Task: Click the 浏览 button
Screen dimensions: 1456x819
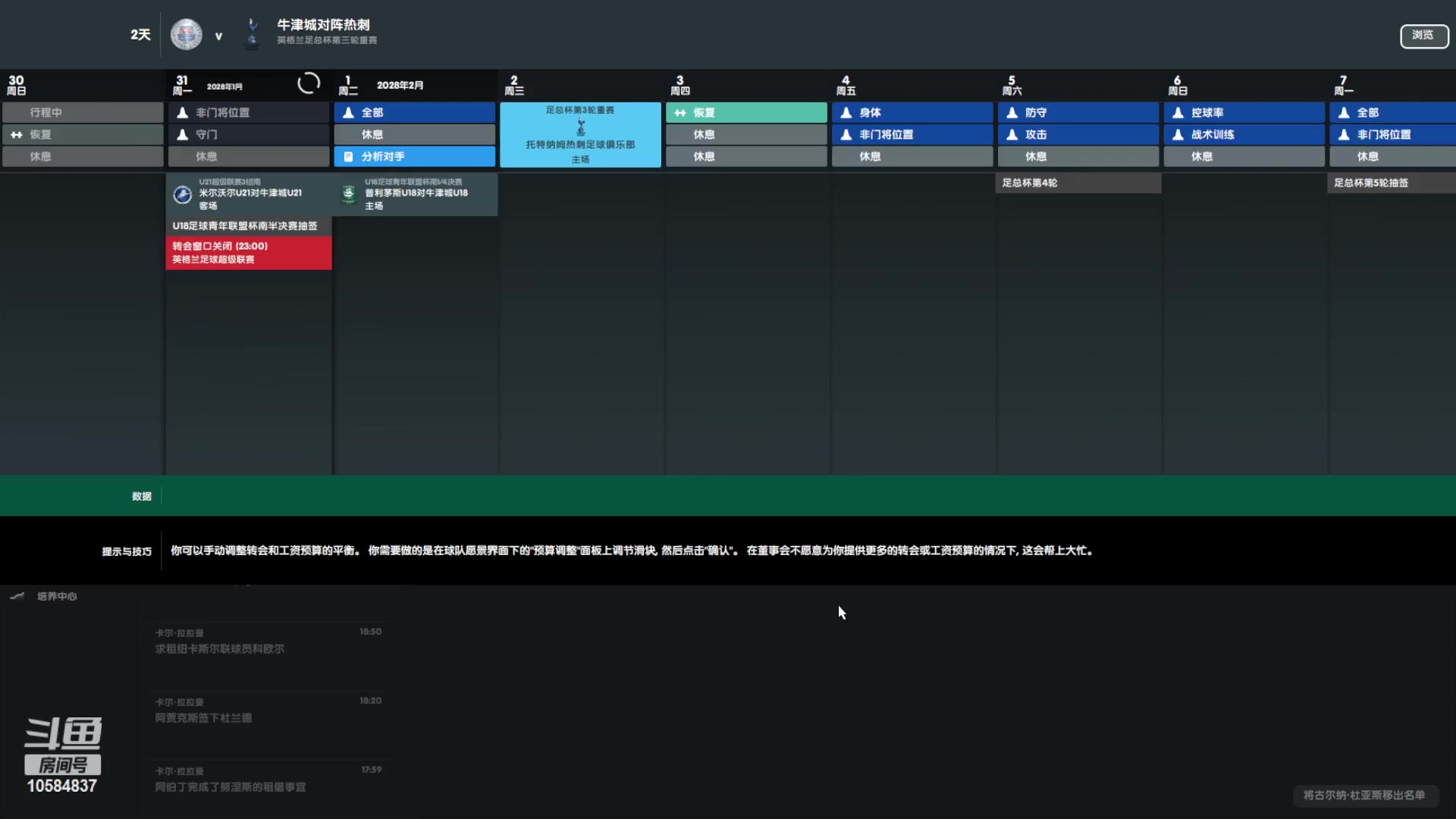Action: click(1423, 36)
